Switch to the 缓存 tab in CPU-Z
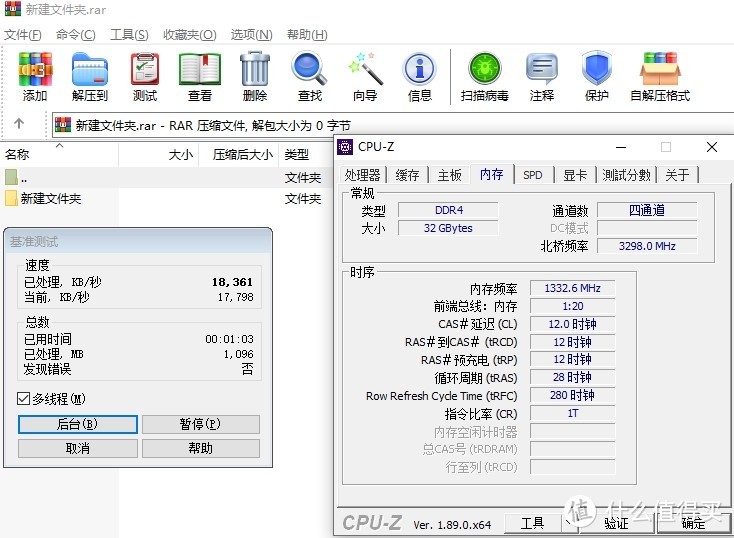 click(407, 175)
